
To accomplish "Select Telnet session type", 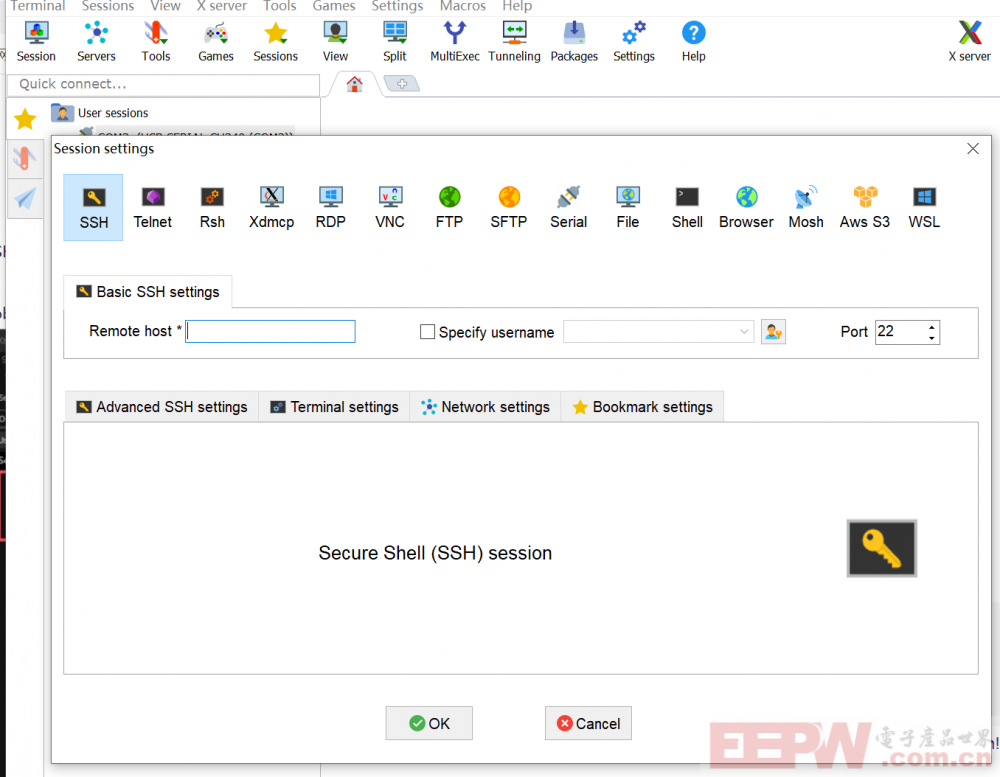I will coord(152,207).
